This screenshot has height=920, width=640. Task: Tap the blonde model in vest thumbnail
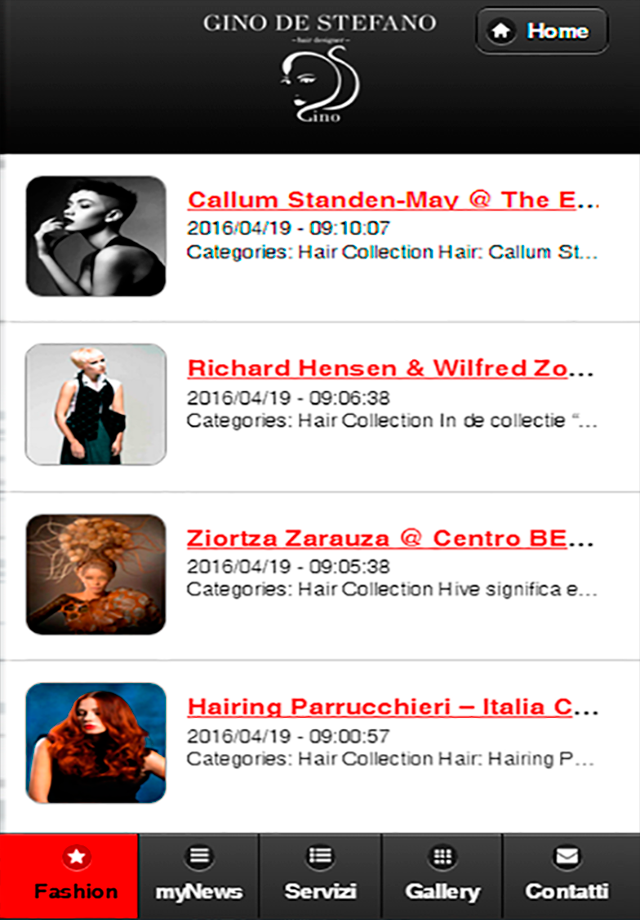(x=96, y=404)
